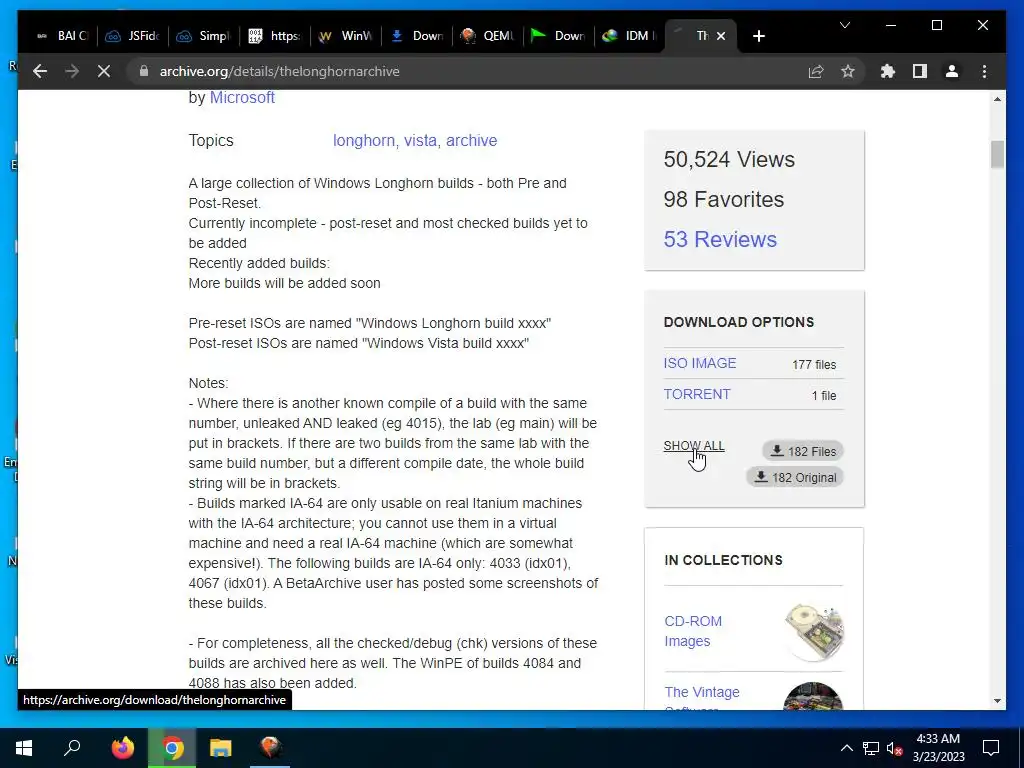Switch to the IDM tab
Viewport: 1024px width, 768px height.
click(x=630, y=36)
